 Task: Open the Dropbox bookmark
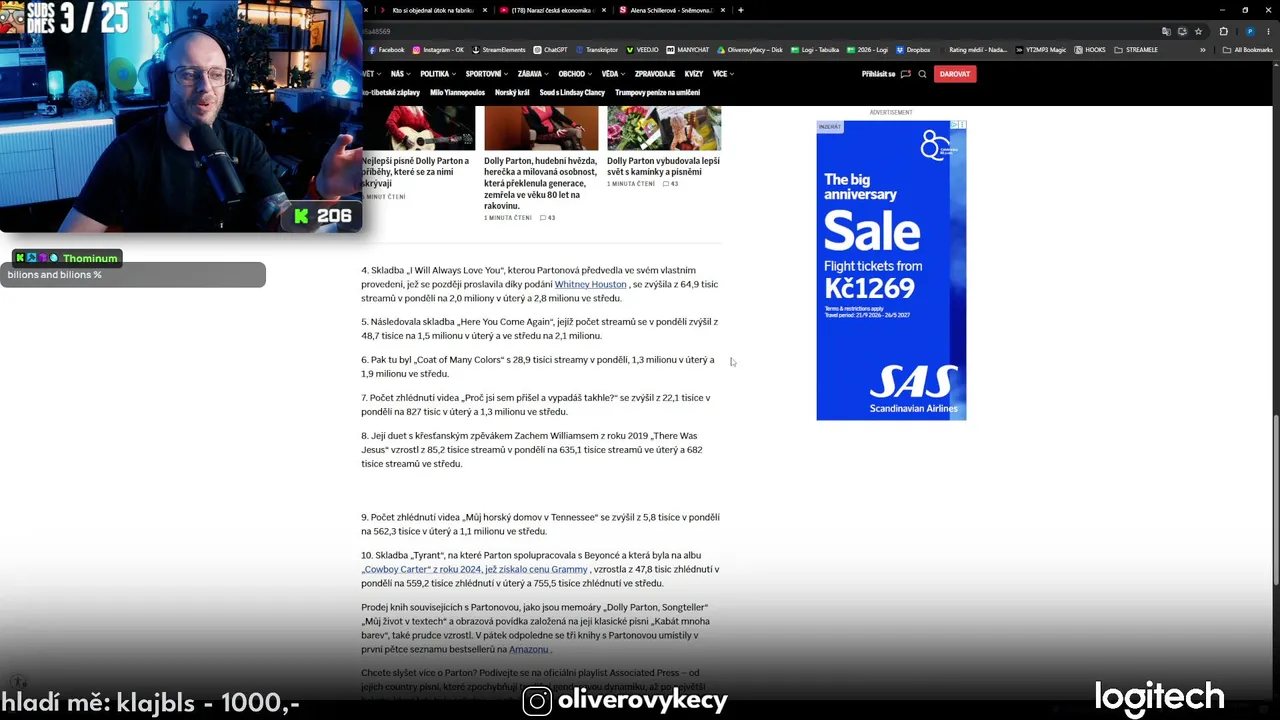click(x=913, y=49)
